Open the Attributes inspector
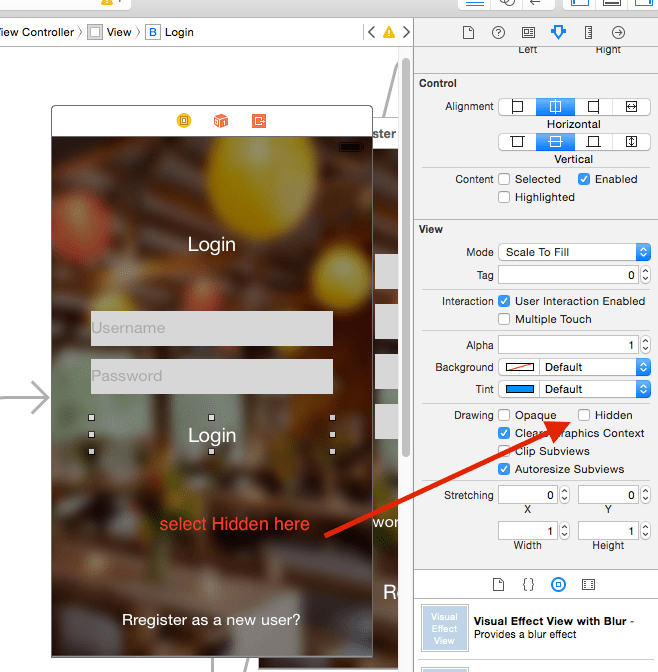Image resolution: width=658 pixels, height=672 pixels. [558, 32]
